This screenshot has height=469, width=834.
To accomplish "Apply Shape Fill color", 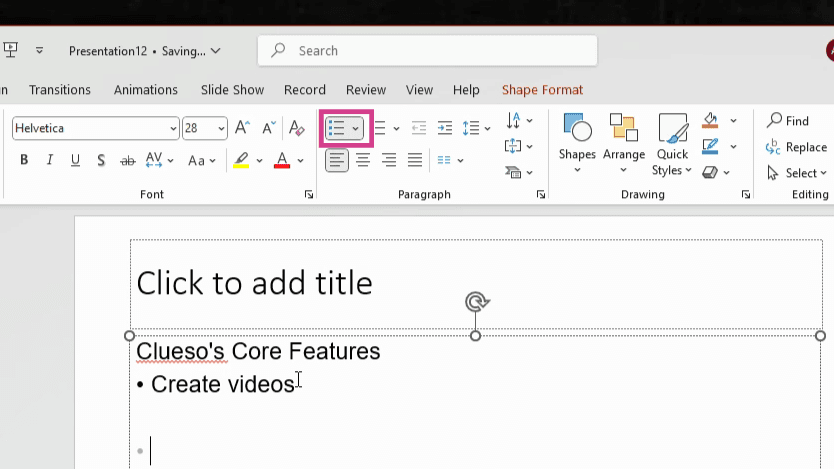I will [x=710, y=121].
